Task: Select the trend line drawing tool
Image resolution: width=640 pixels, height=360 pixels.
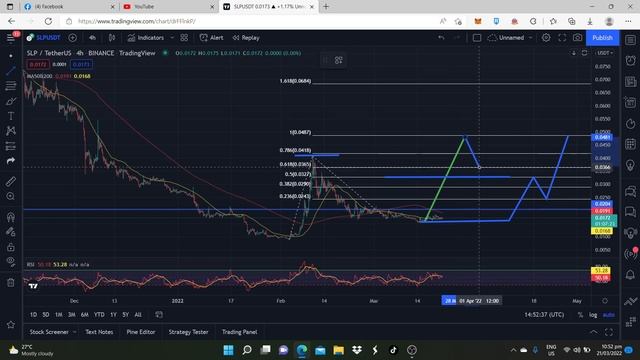Action: point(11,71)
